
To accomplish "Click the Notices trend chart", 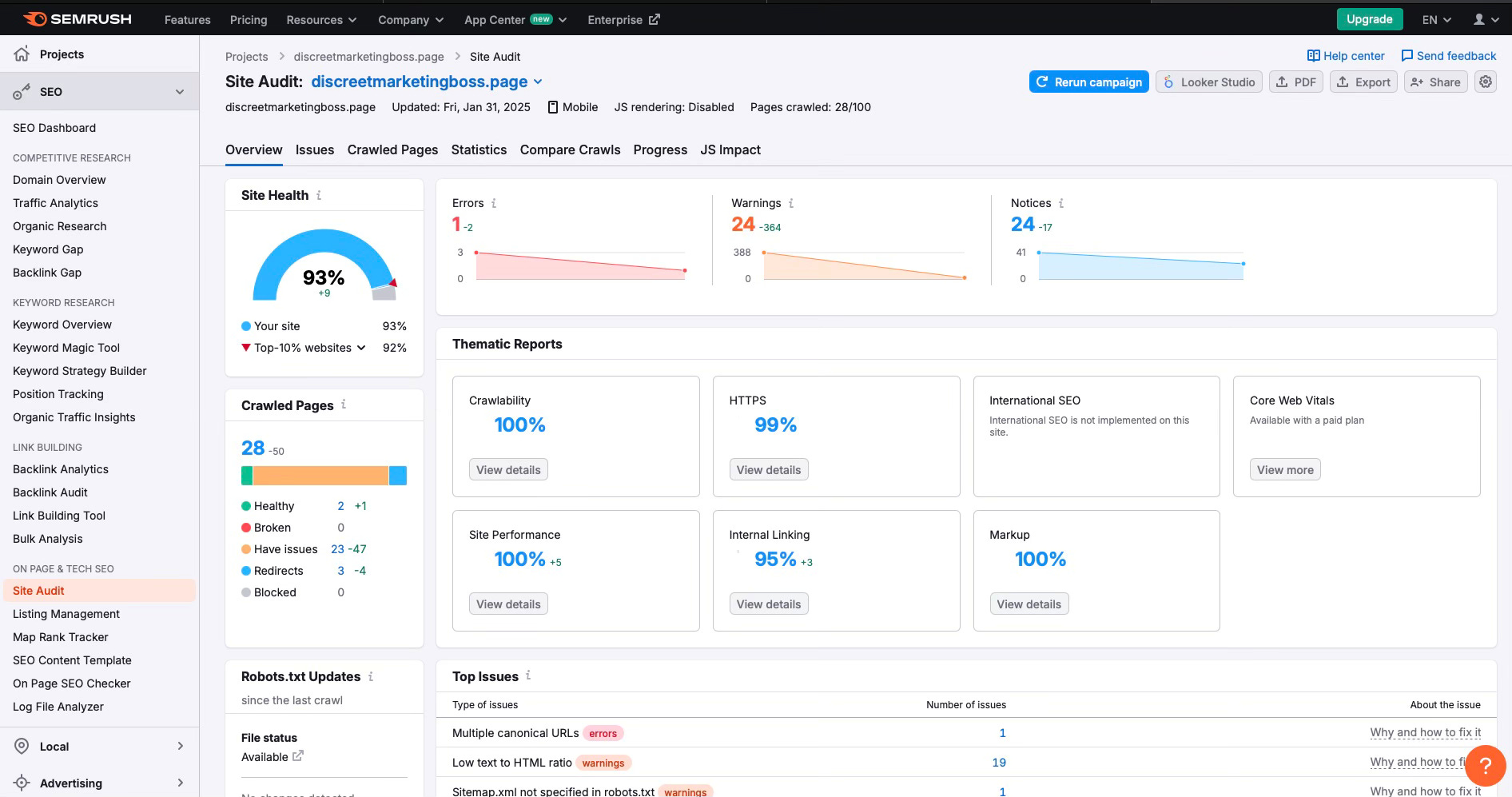I will coord(1140,265).
